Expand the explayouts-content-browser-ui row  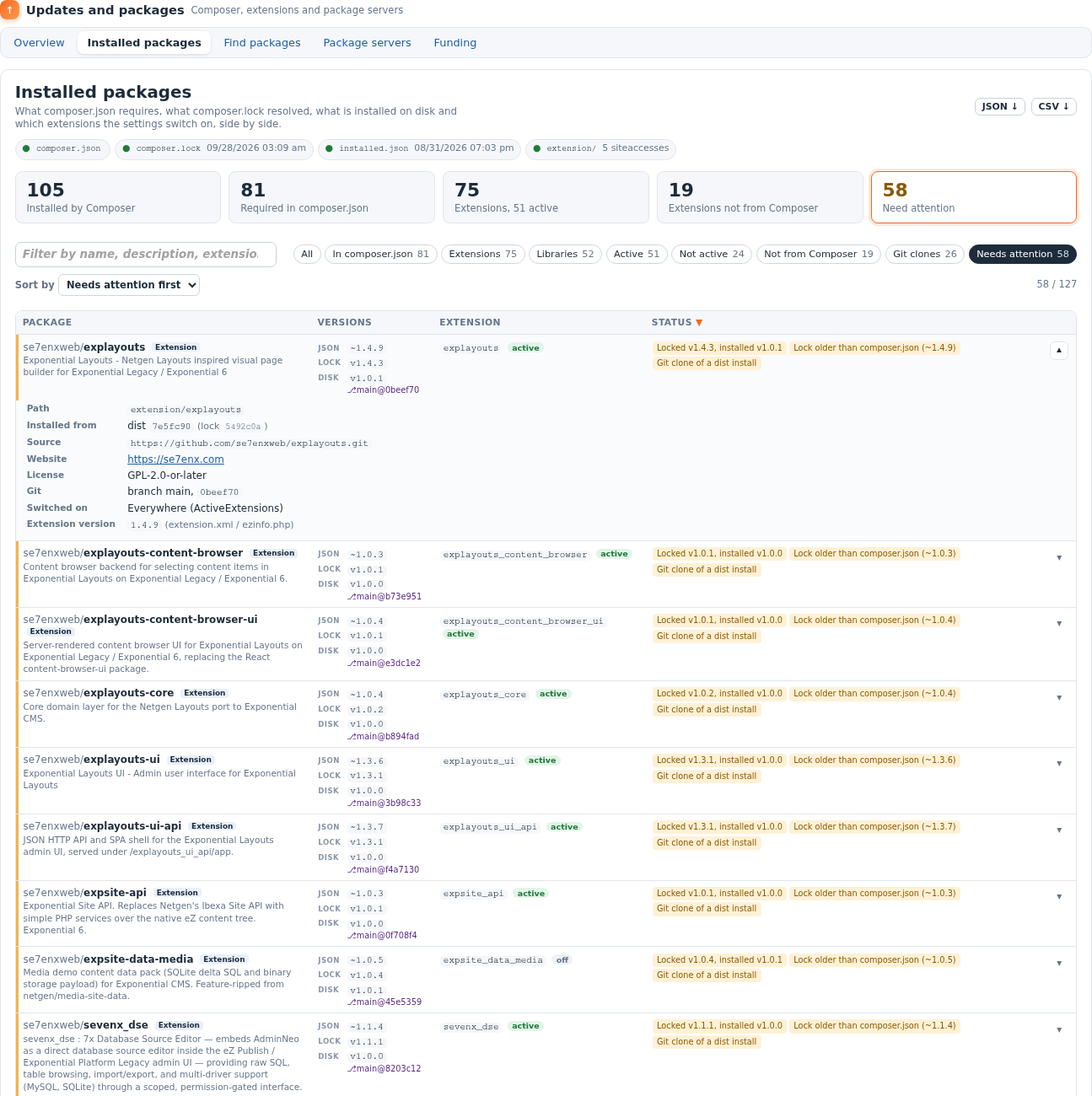pyautogui.click(x=1059, y=624)
